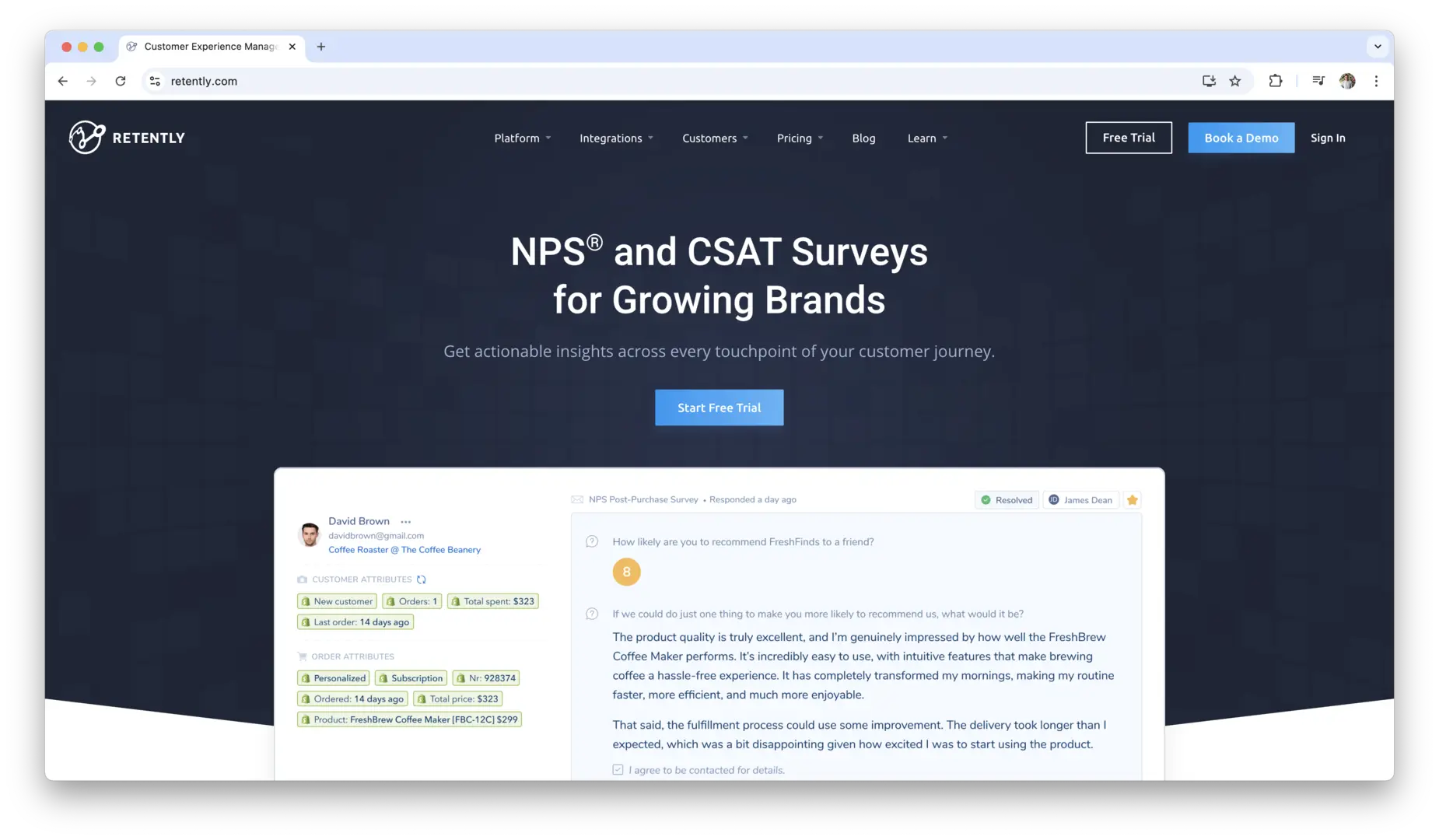Click the install app icon in address bar
This screenshot has width=1439, height=840.
click(x=1208, y=81)
